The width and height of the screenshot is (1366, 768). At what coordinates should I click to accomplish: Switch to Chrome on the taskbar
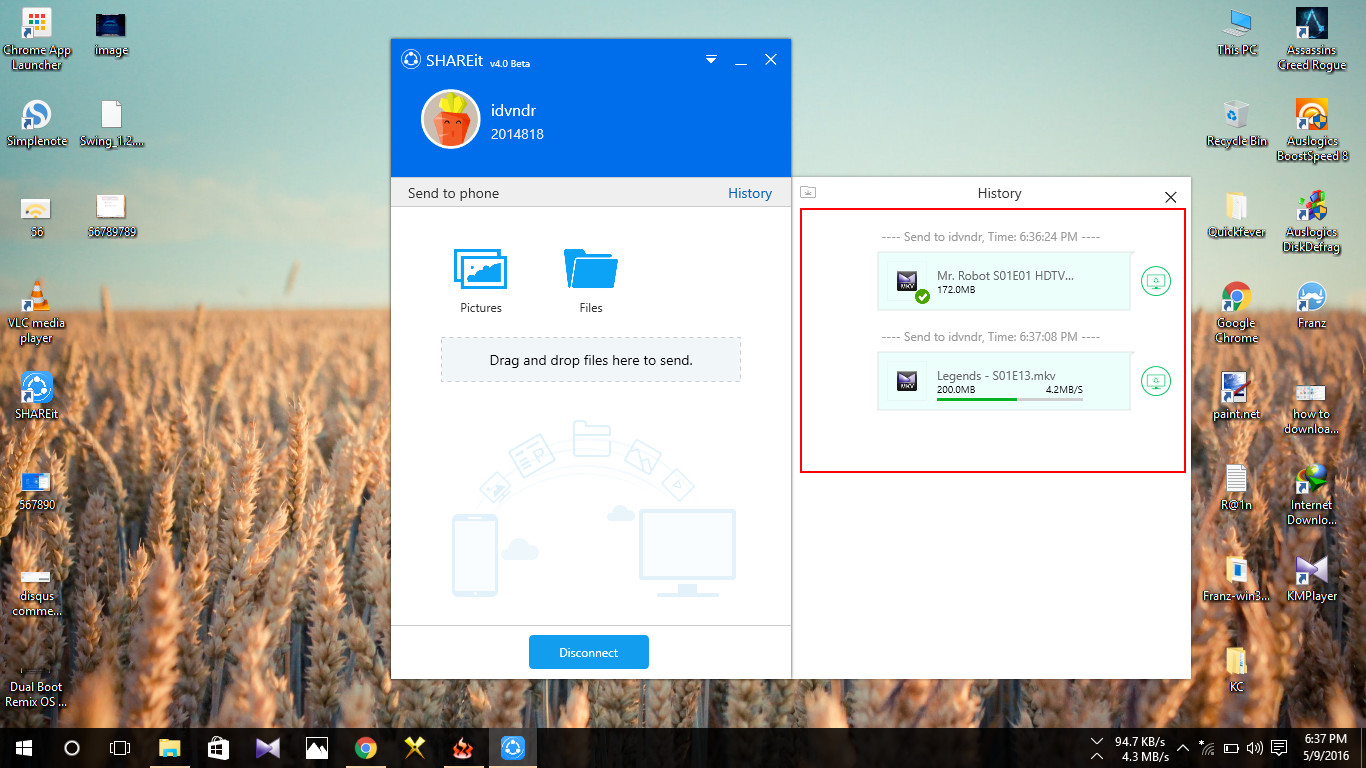click(366, 748)
